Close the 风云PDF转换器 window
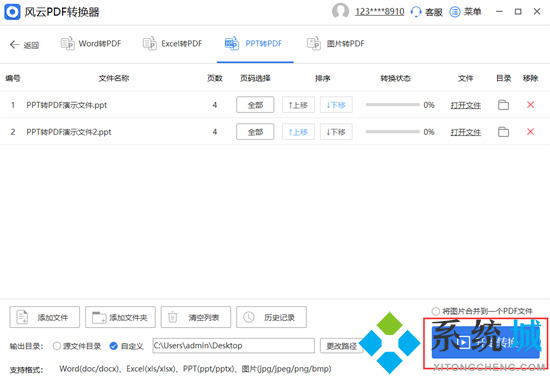 pos(537,12)
